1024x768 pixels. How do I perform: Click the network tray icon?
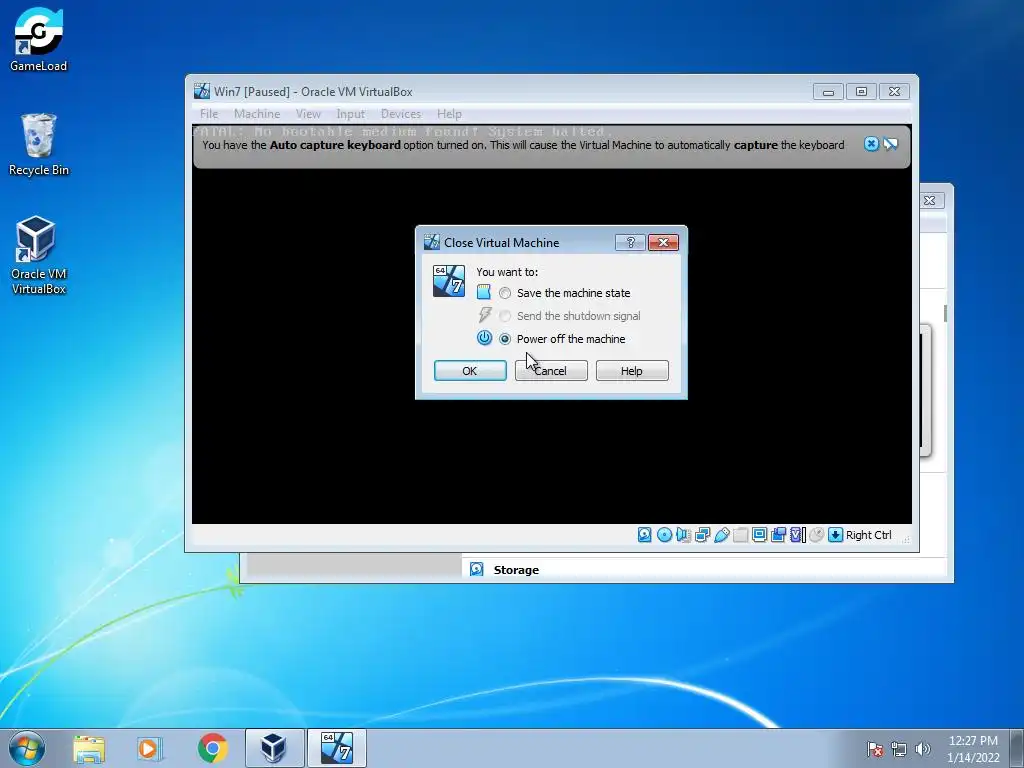pyautogui.click(x=899, y=749)
